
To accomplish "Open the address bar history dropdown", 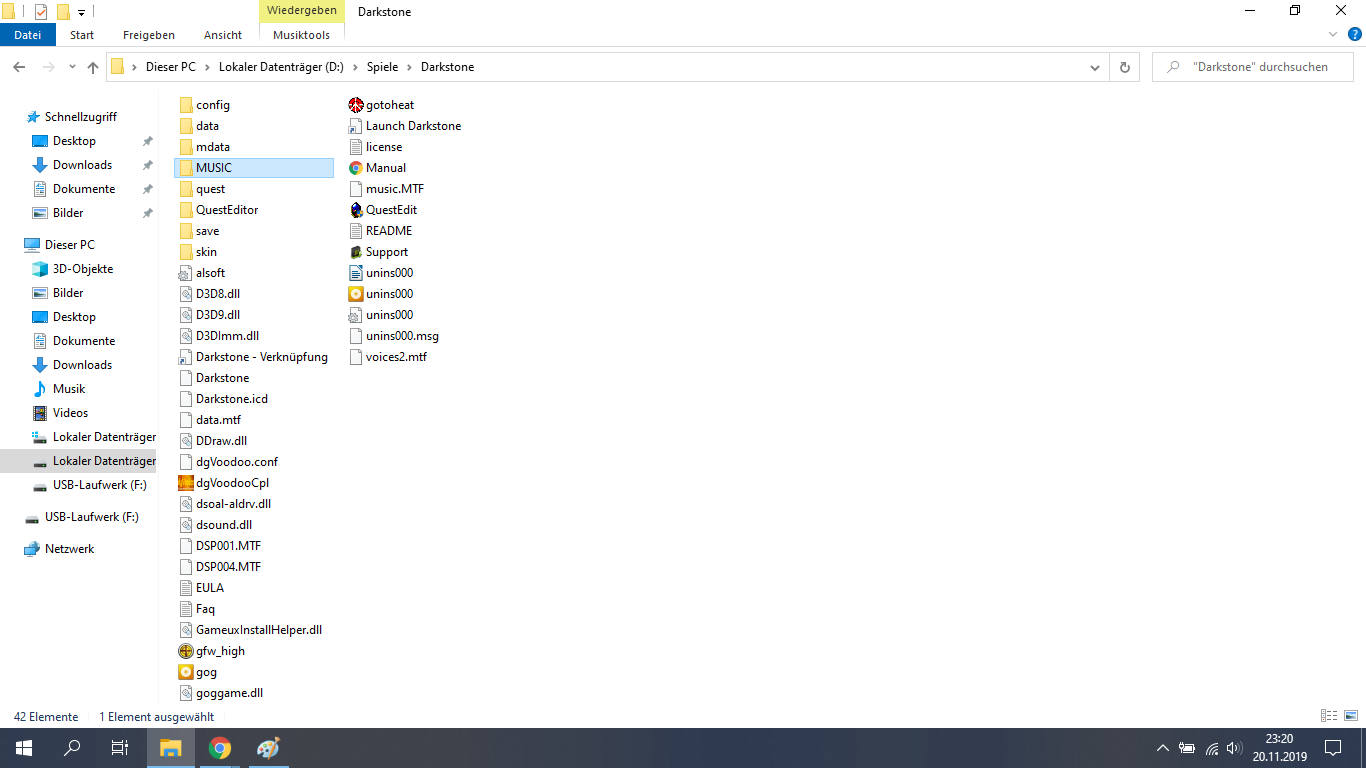I will coord(1095,67).
